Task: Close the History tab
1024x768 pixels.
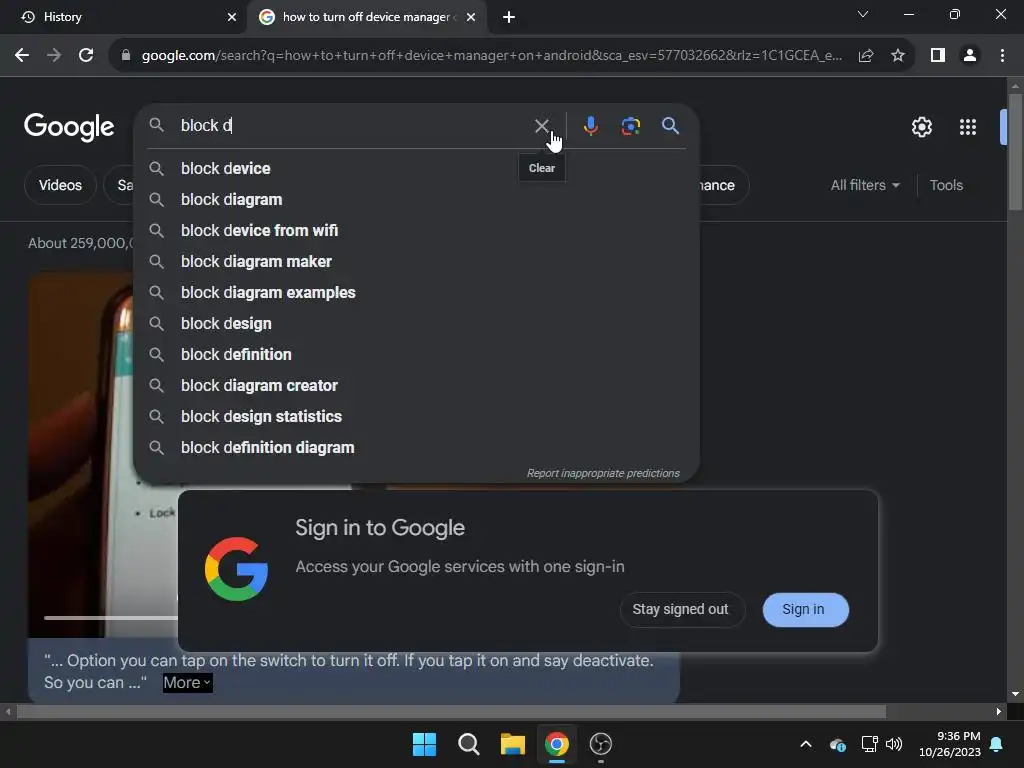Action: pos(232,17)
